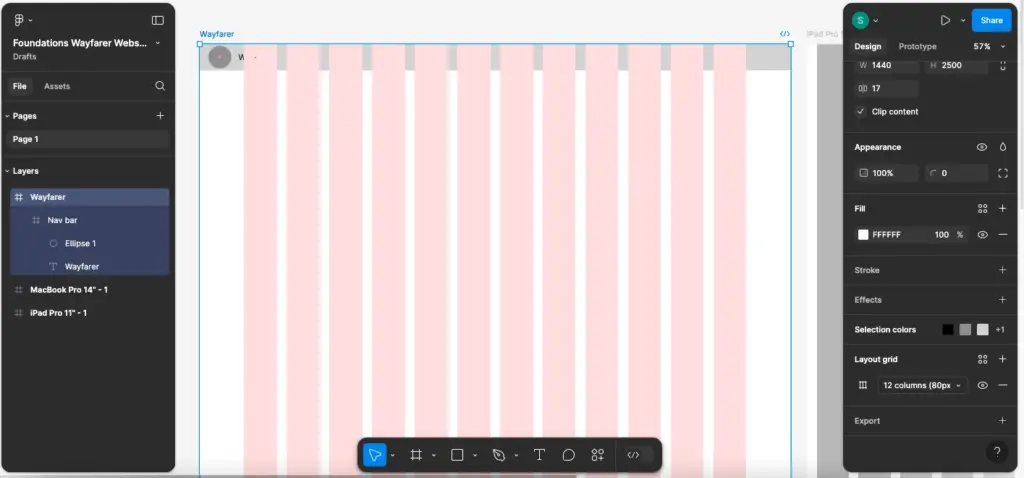
Task: Select Page 1 in pages list
Action: (88, 139)
